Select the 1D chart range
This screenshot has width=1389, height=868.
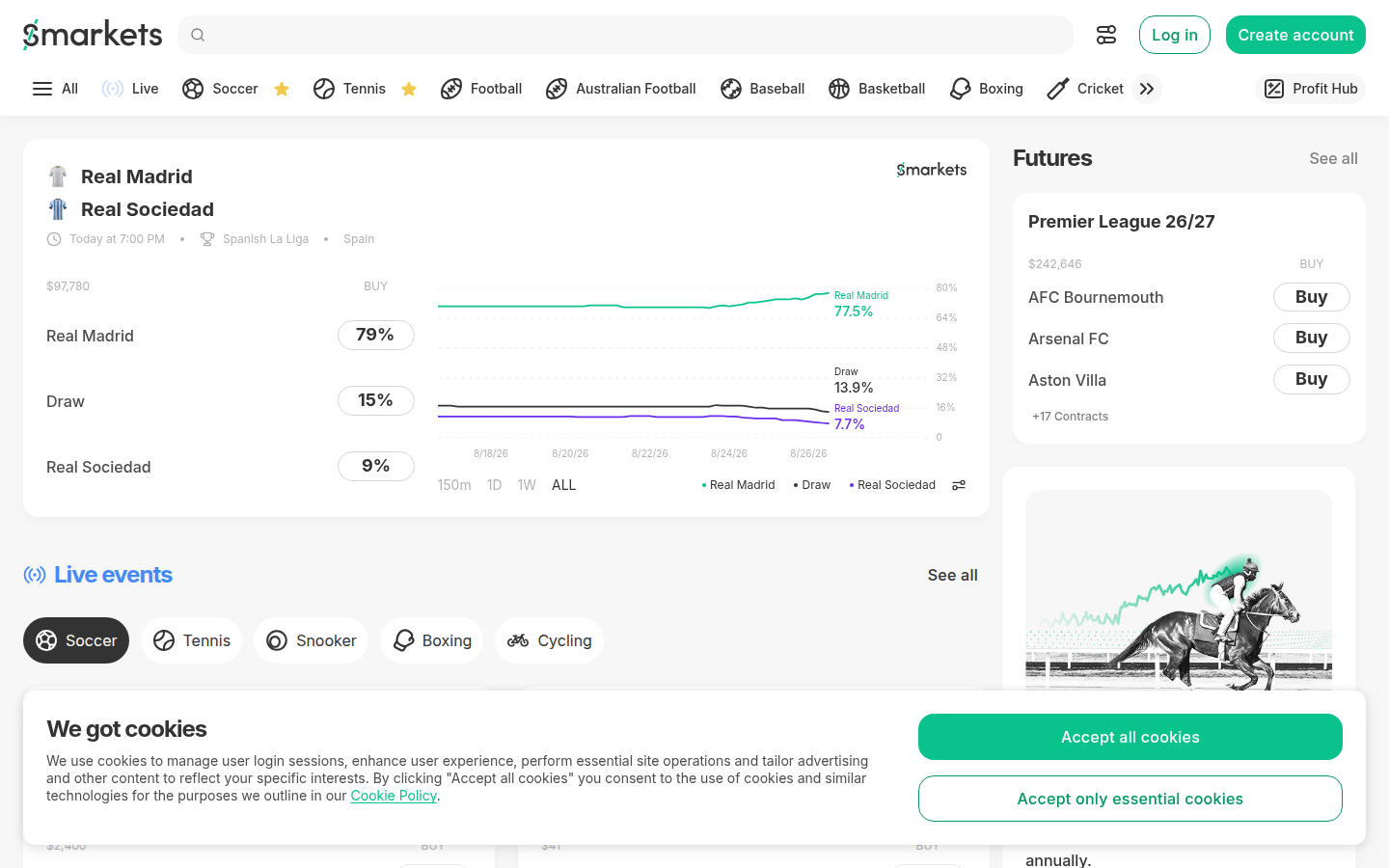[494, 485]
